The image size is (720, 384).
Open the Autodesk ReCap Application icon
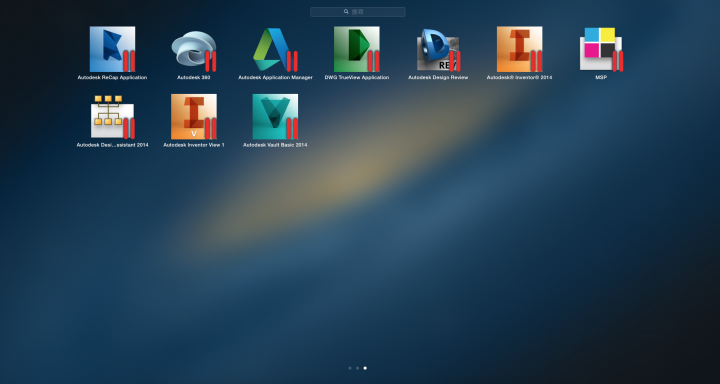tap(112, 49)
